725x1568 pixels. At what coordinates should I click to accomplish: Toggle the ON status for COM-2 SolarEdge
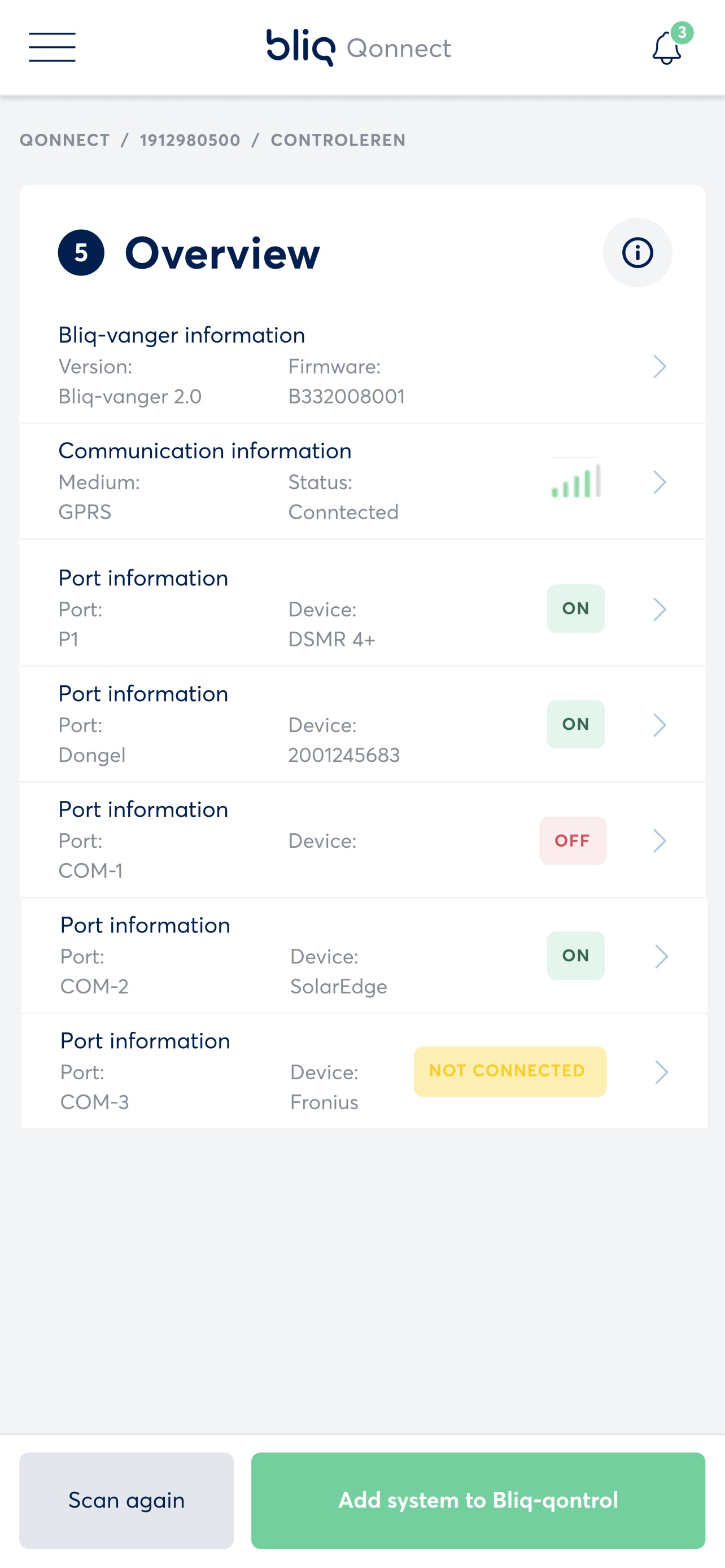pyautogui.click(x=576, y=956)
